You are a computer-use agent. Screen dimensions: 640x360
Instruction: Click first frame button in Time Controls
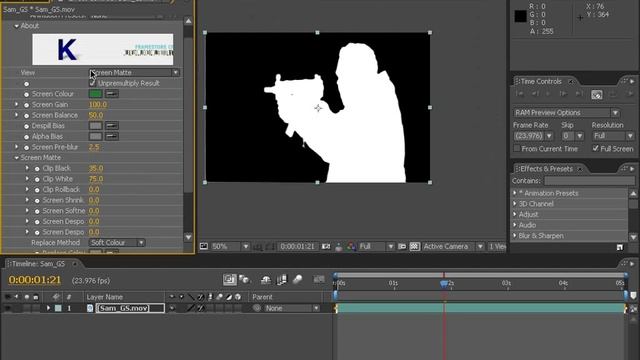pyautogui.click(x=519, y=94)
